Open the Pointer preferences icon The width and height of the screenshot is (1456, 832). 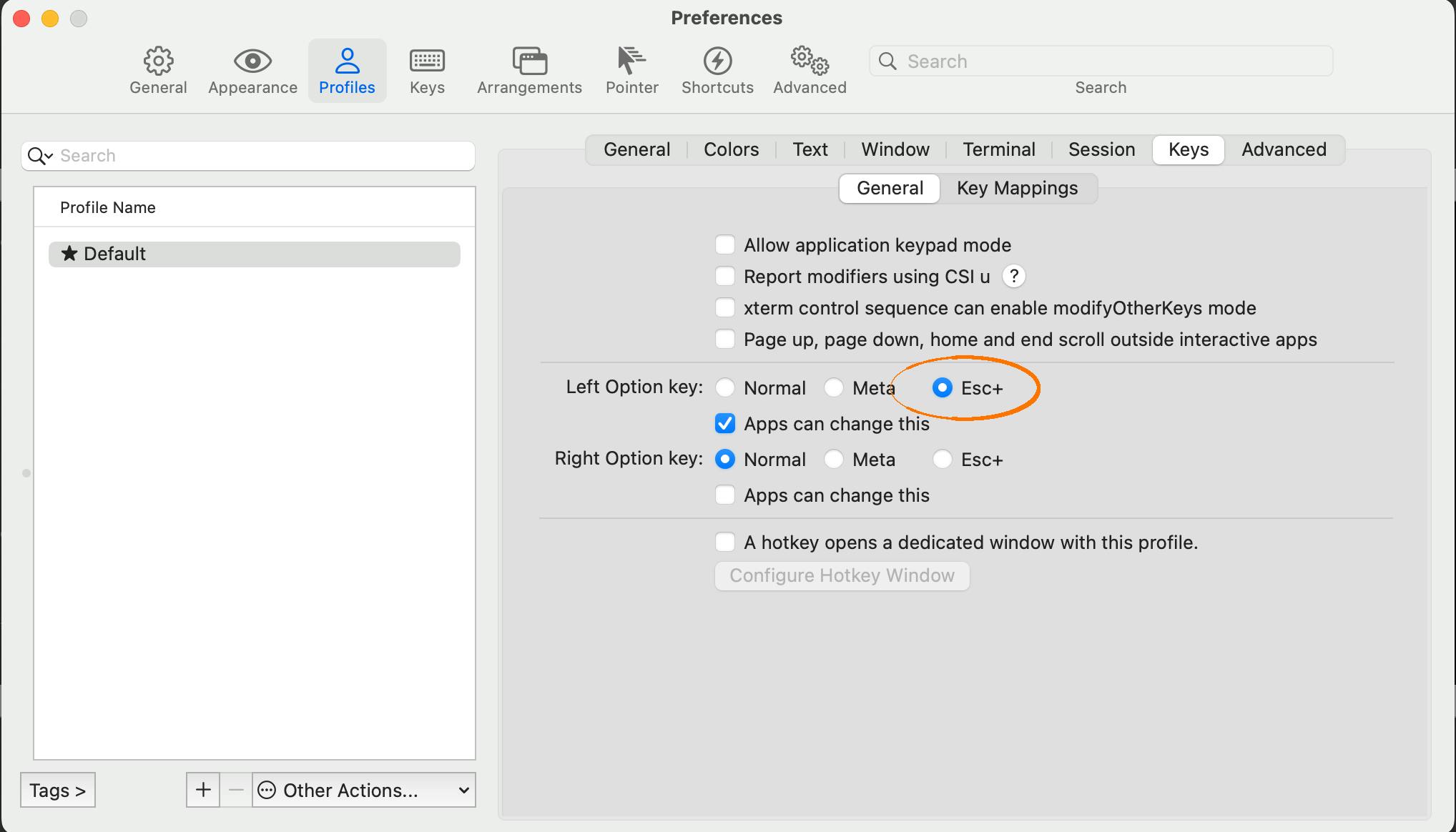(x=631, y=69)
